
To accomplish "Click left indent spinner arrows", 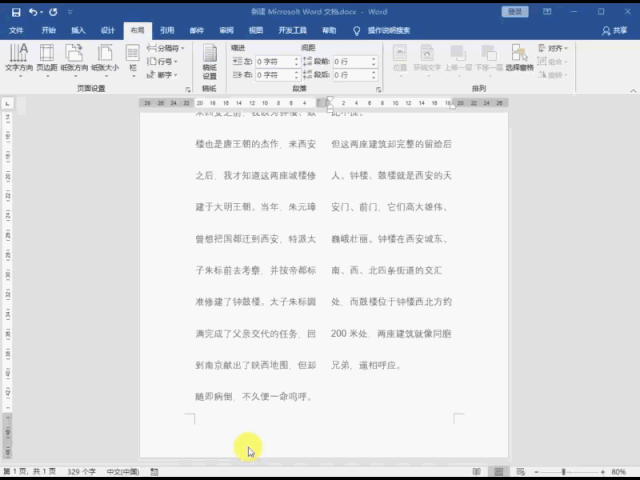I will pos(297,62).
